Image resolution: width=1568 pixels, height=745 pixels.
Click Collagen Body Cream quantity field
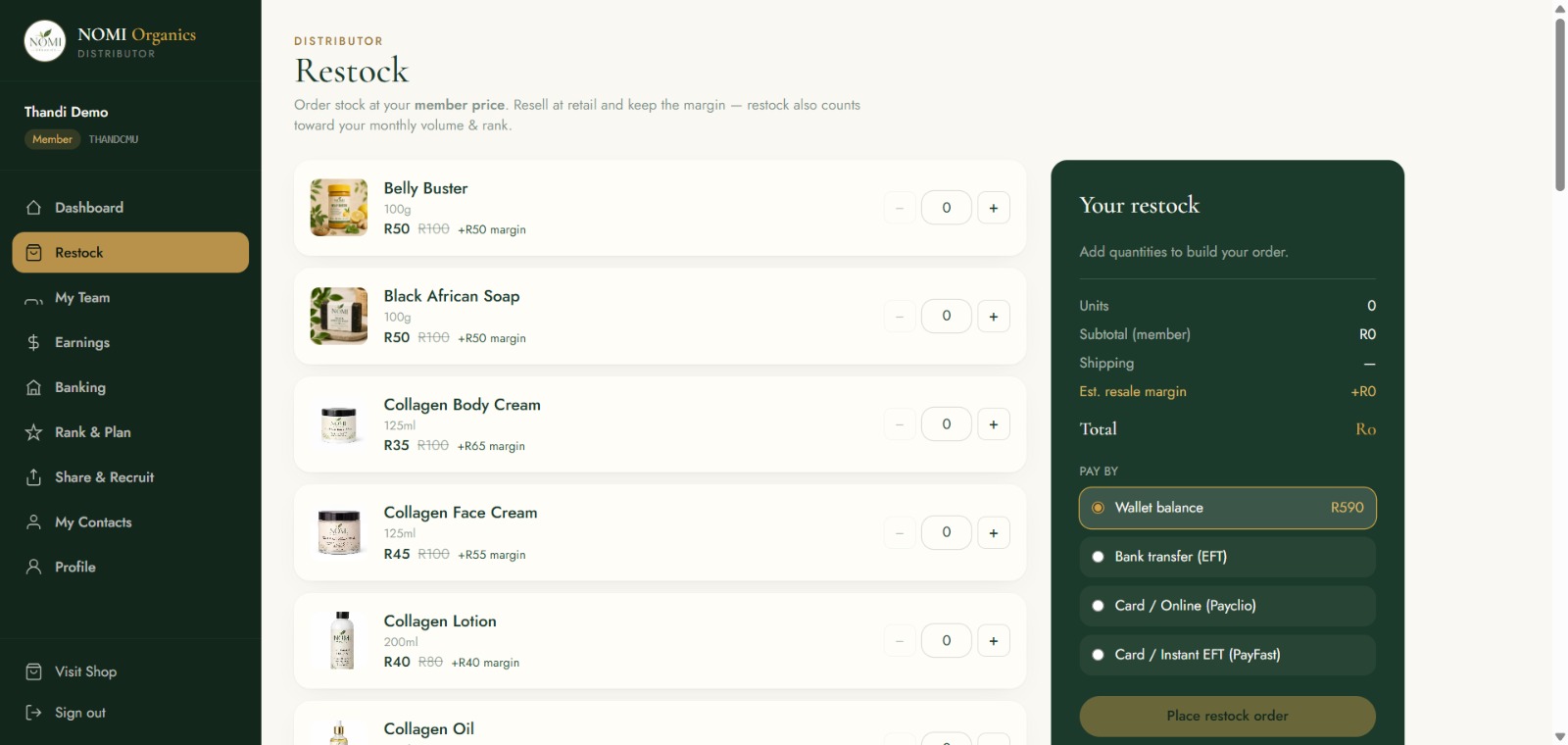pyautogui.click(x=947, y=424)
